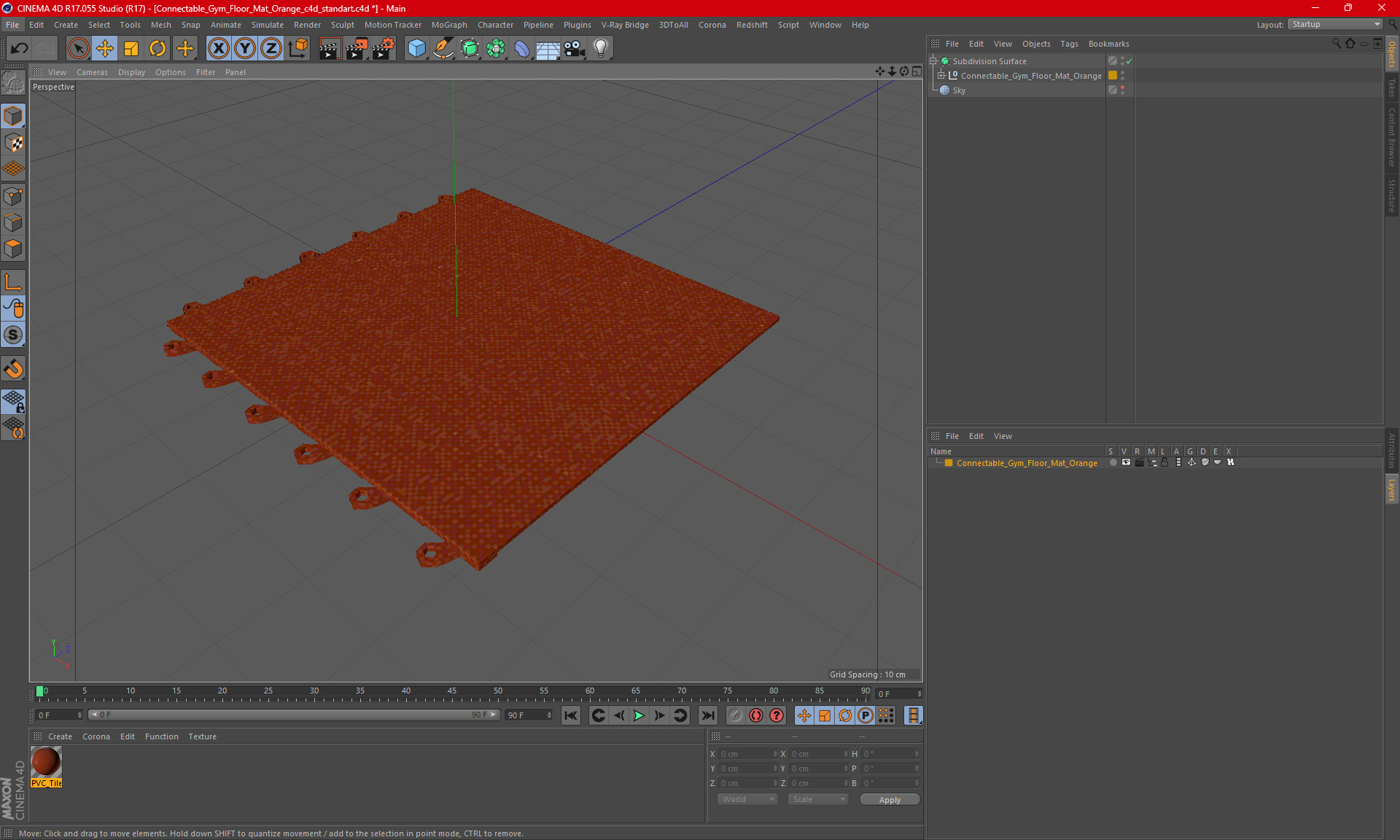
Task: Toggle Z axis lock
Action: [x=271, y=49]
